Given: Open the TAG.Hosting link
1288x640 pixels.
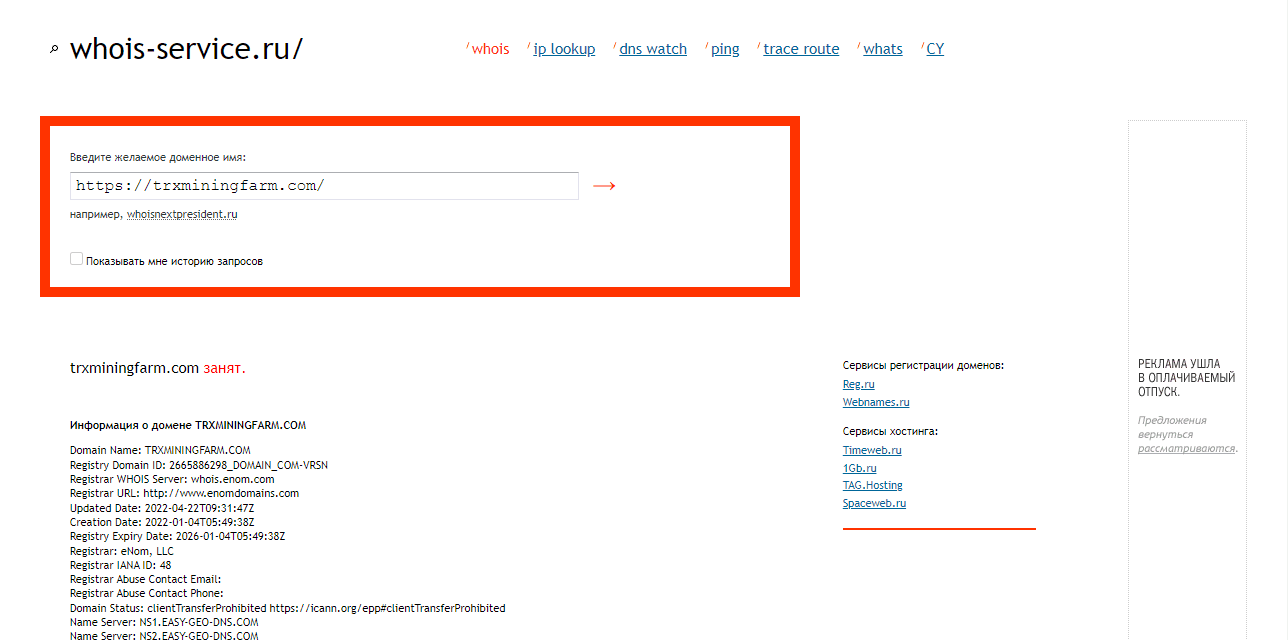Looking at the screenshot, I should point(872,485).
